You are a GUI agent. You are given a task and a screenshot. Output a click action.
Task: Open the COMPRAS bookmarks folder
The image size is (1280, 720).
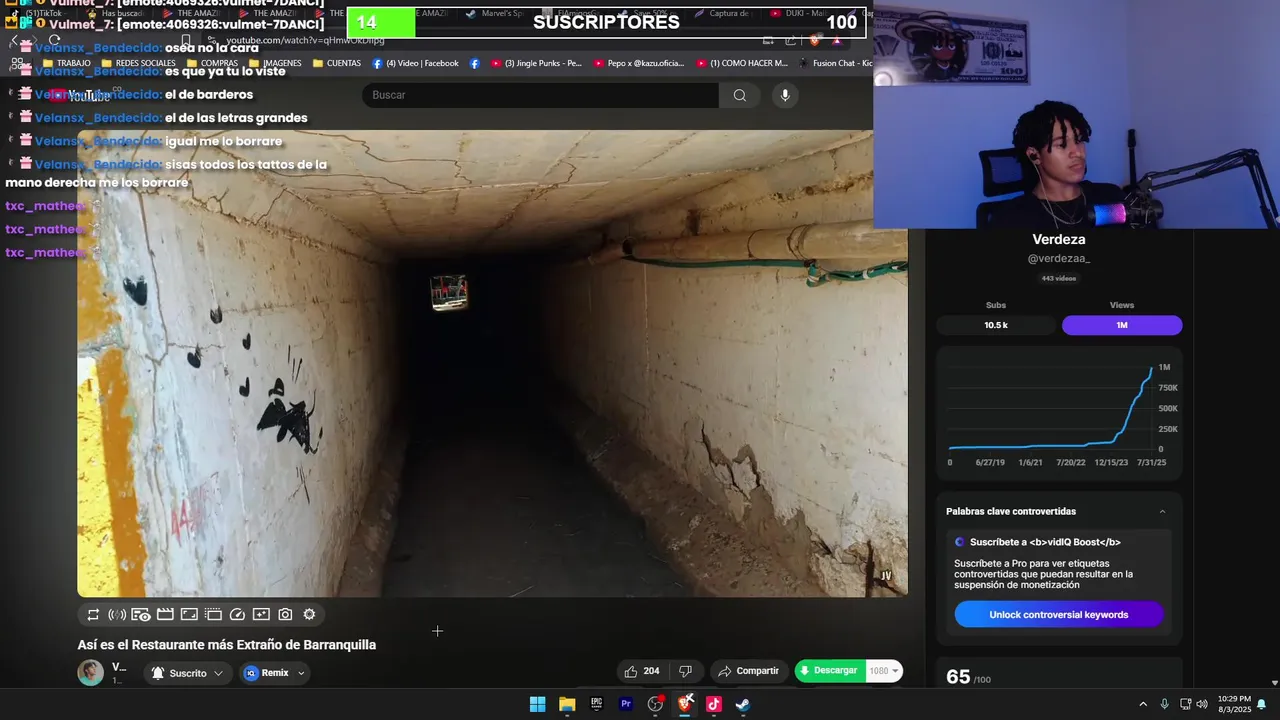pos(211,63)
